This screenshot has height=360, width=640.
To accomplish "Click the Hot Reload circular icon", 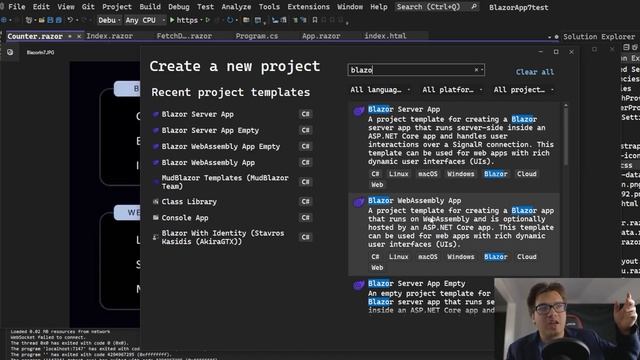I will click(x=230, y=20).
